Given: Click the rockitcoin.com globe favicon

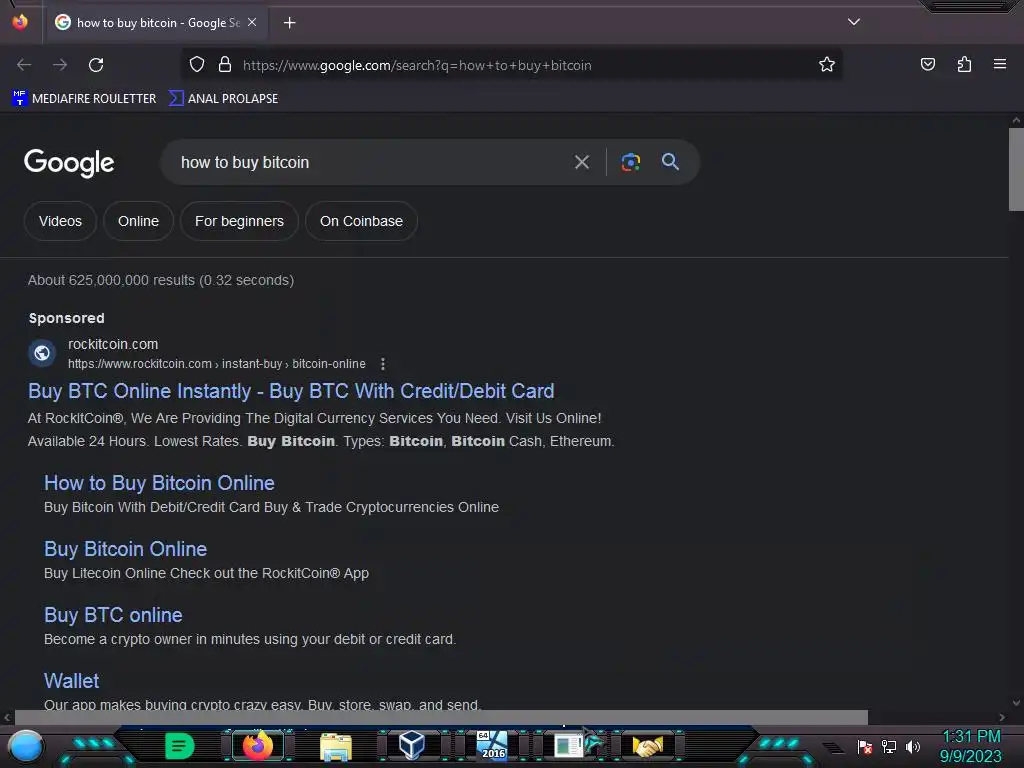Looking at the screenshot, I should [42, 353].
